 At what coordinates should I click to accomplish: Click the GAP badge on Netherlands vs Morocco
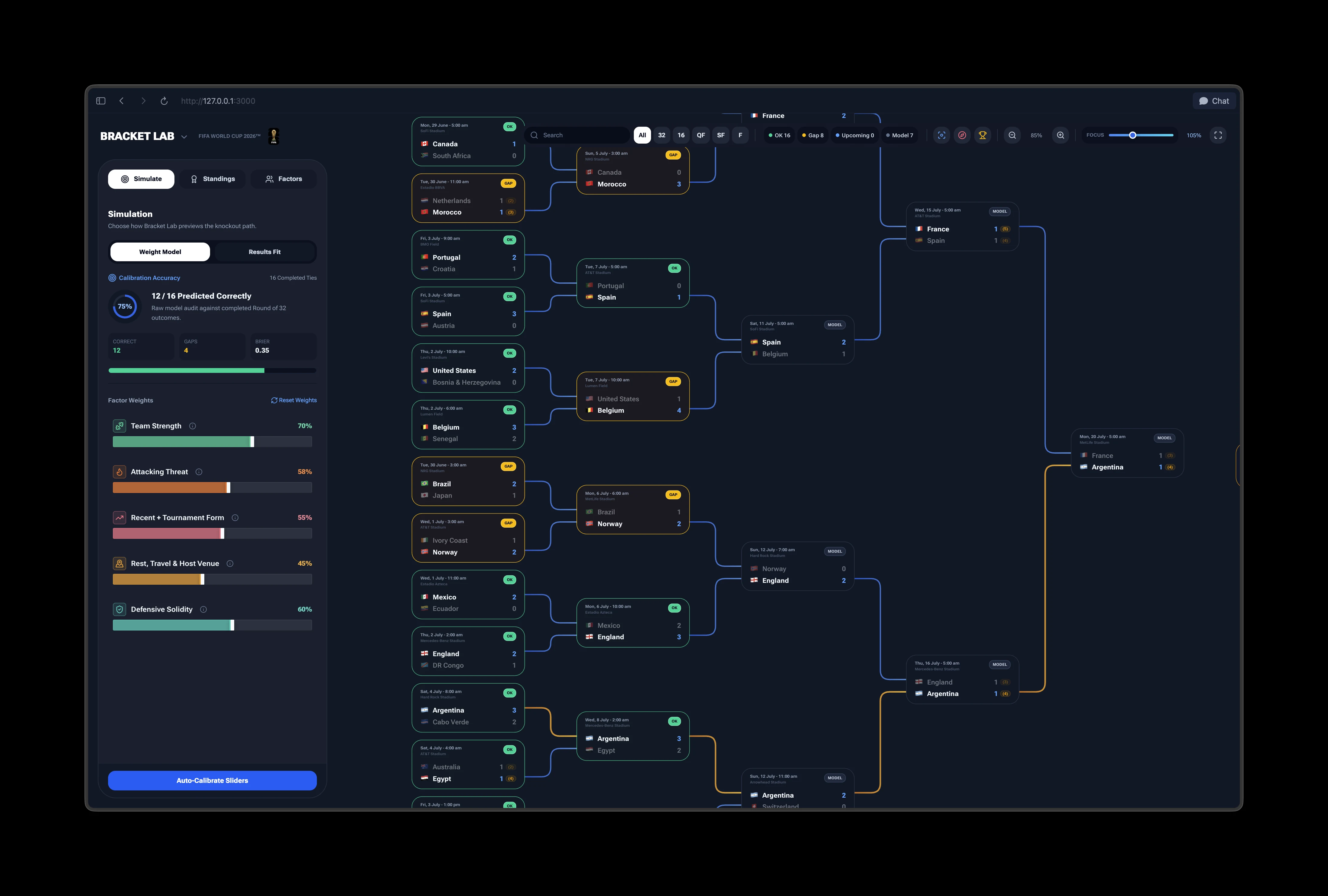(x=508, y=183)
